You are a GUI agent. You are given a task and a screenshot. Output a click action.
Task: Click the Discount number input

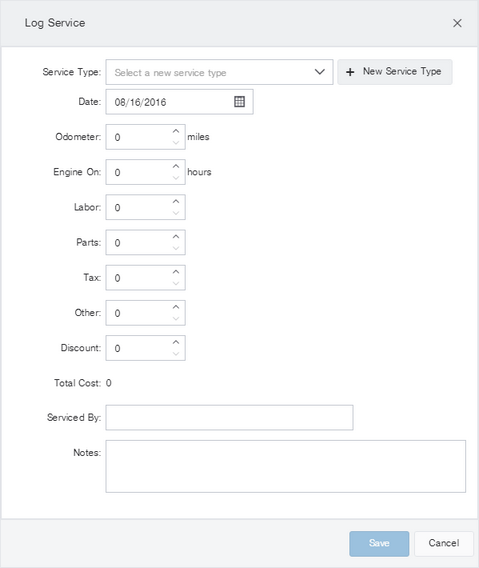click(146, 348)
